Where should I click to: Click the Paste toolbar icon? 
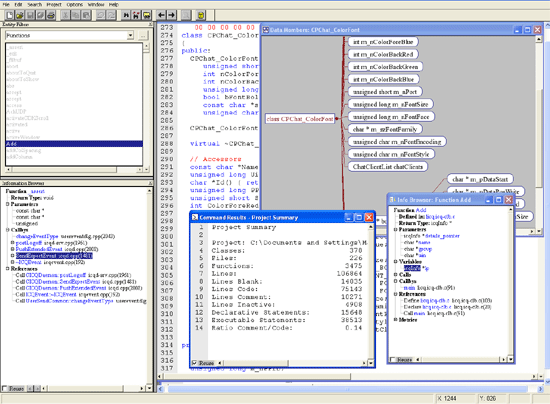86,15
